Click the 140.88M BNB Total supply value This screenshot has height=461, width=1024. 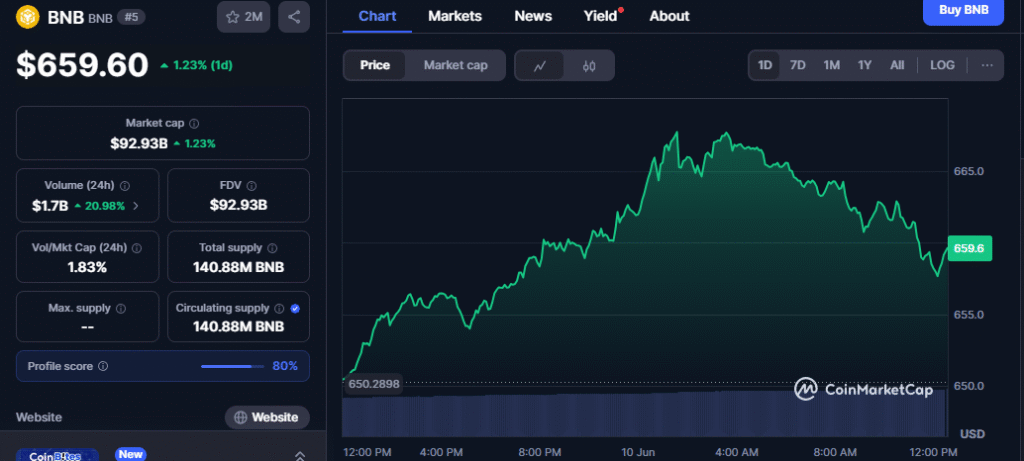pos(238,267)
